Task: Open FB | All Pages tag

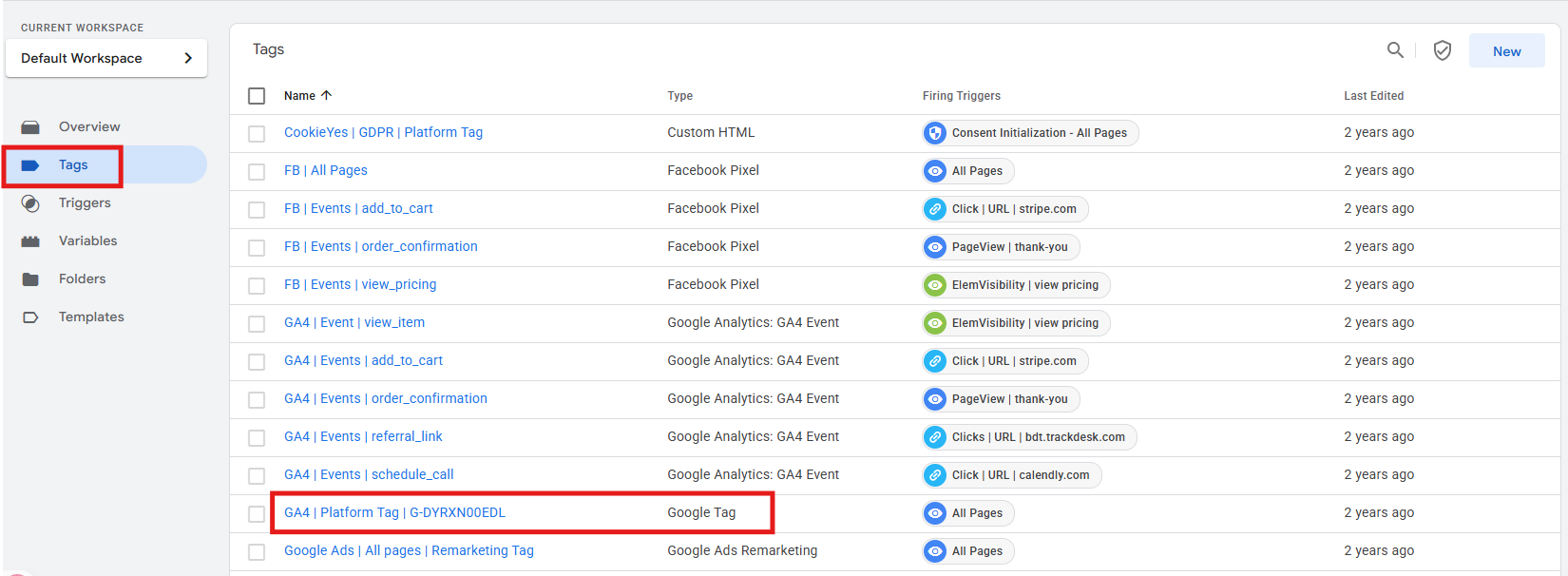Action: (x=325, y=170)
